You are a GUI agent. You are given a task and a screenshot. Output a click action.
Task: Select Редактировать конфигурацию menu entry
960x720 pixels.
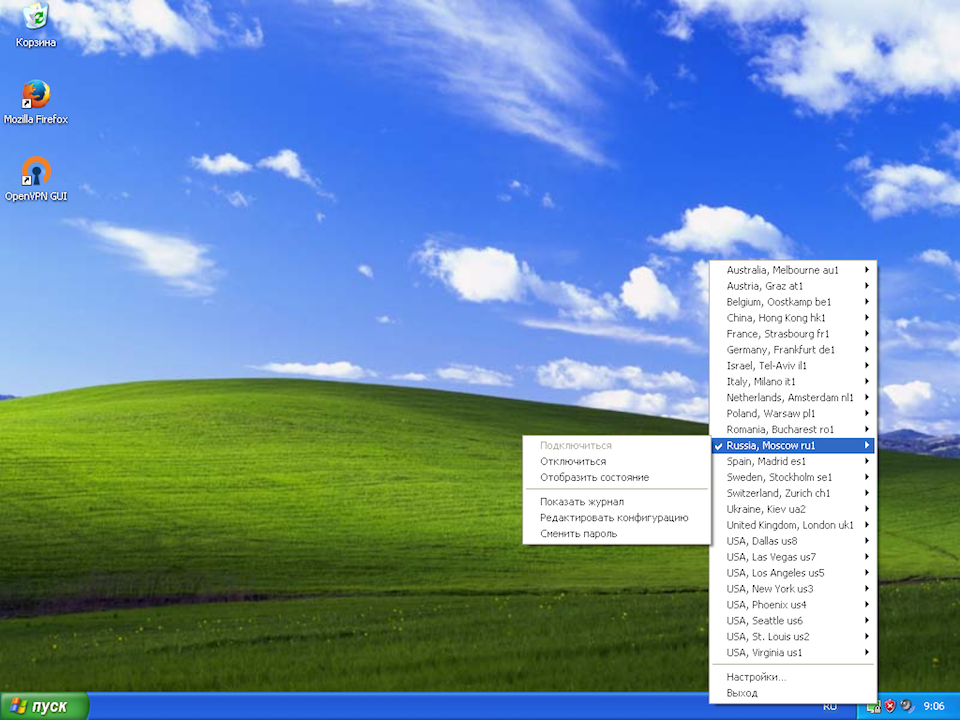pos(617,517)
